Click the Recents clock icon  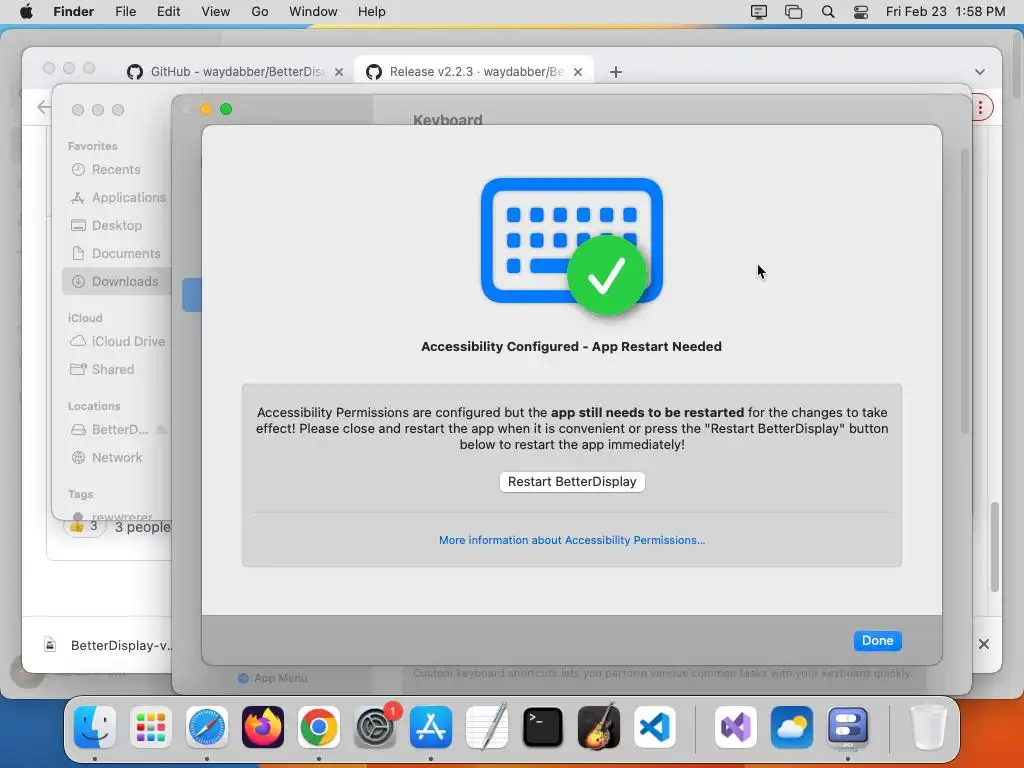point(78,170)
